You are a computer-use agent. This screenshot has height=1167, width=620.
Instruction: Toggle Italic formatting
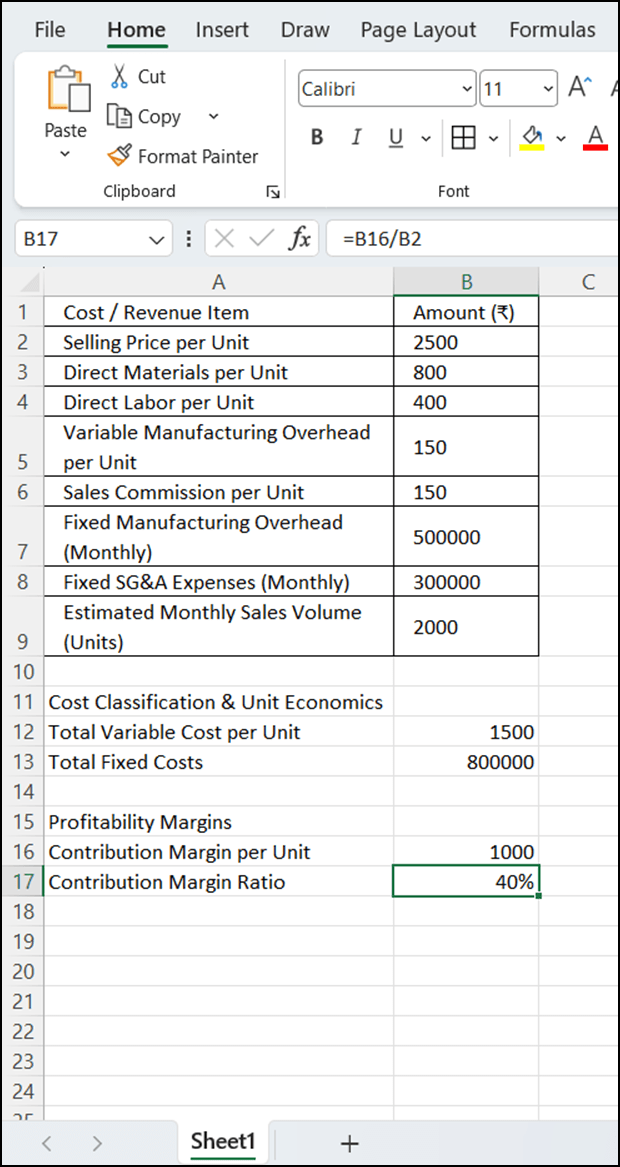357,138
